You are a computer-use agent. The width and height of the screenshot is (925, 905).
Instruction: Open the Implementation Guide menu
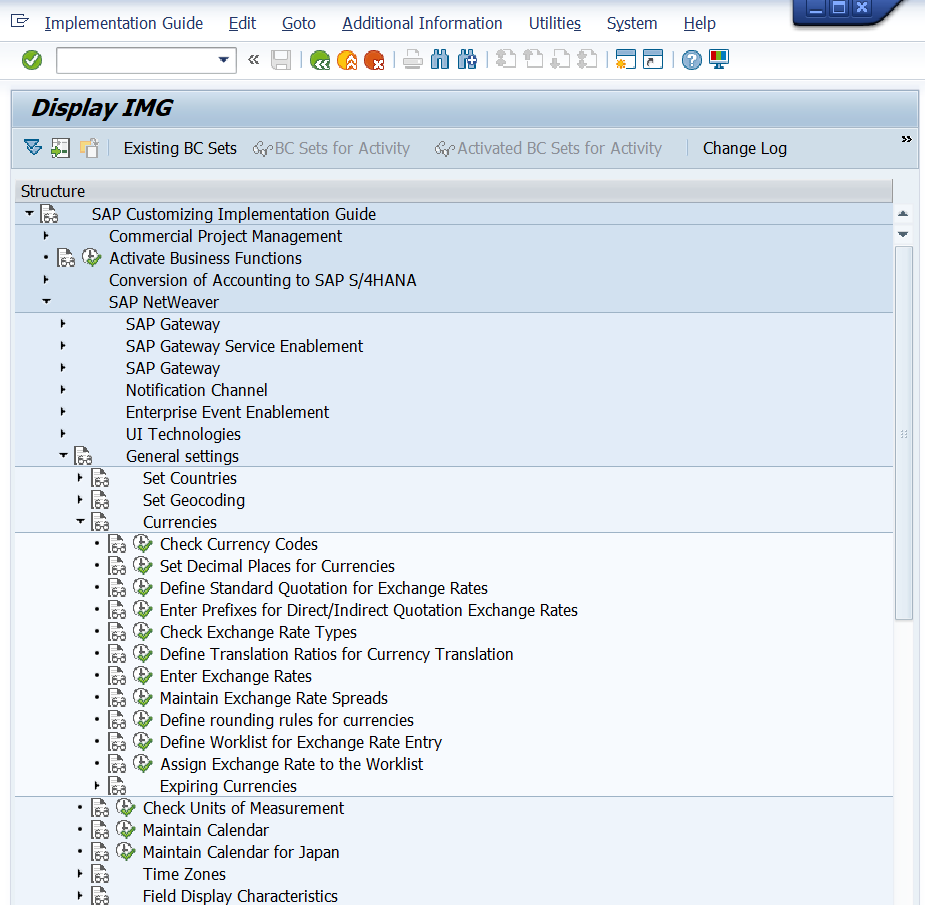tap(124, 24)
